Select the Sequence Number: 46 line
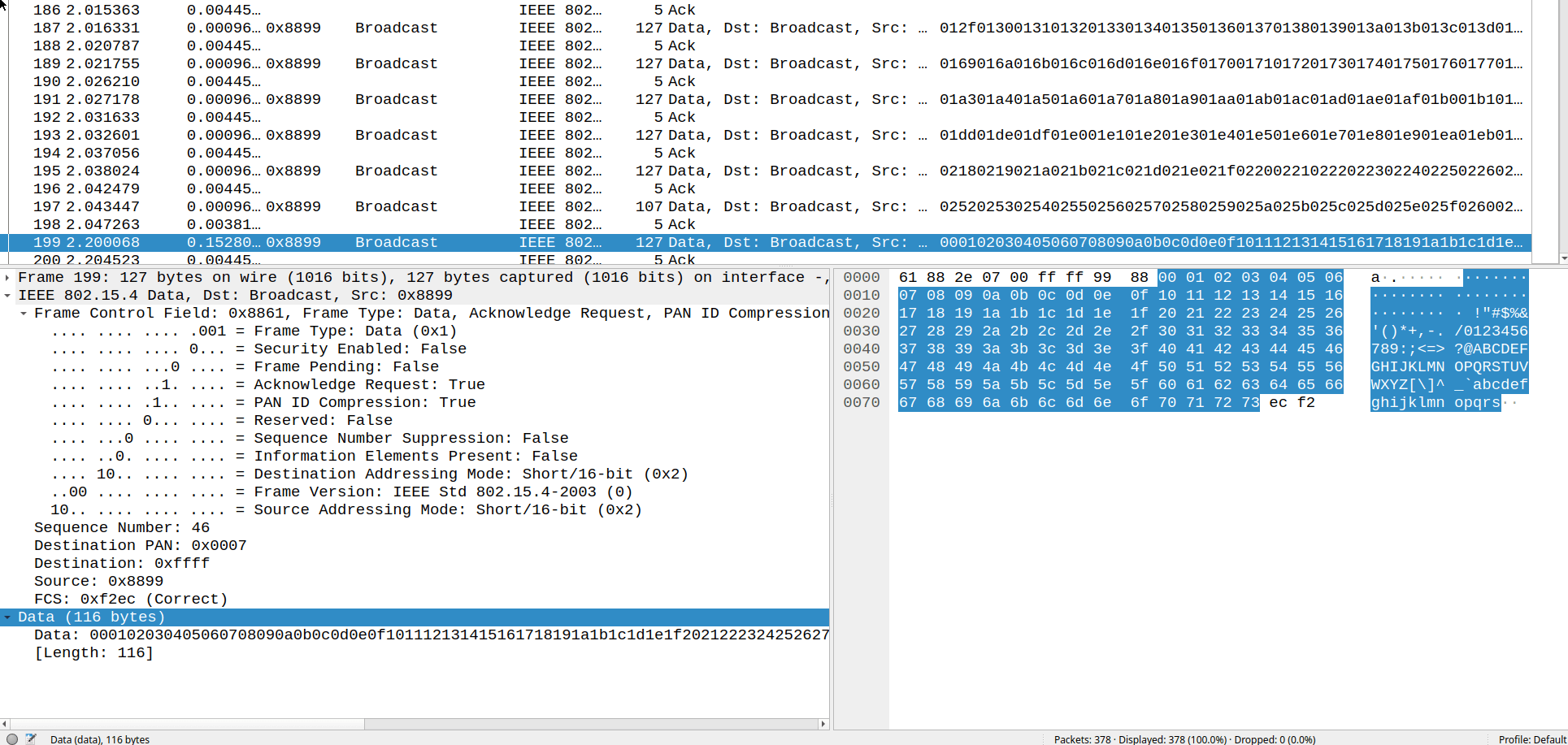Screen dimensions: 1568x745 click(x=122, y=528)
